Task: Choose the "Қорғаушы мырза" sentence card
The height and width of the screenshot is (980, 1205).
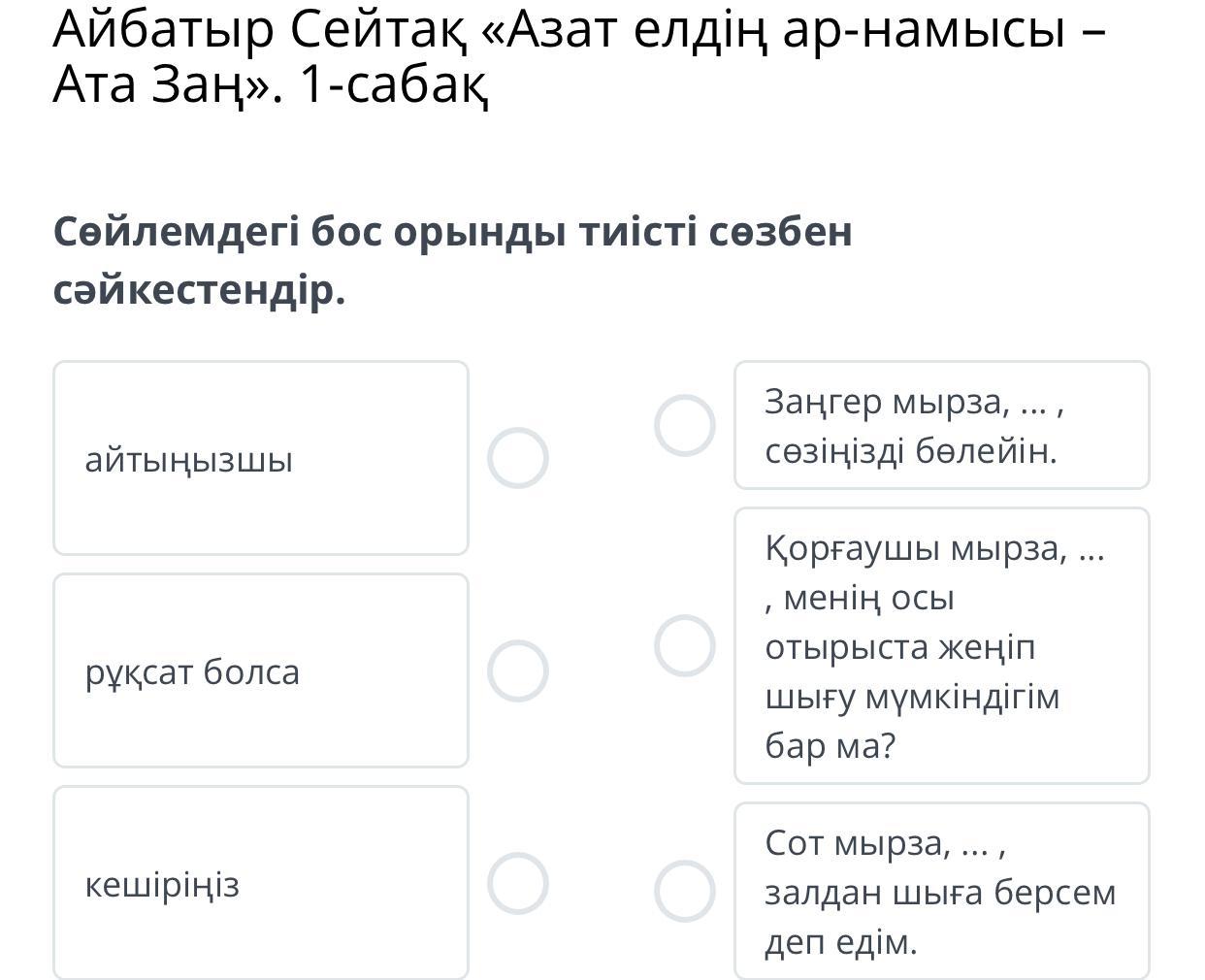Action: 941,645
